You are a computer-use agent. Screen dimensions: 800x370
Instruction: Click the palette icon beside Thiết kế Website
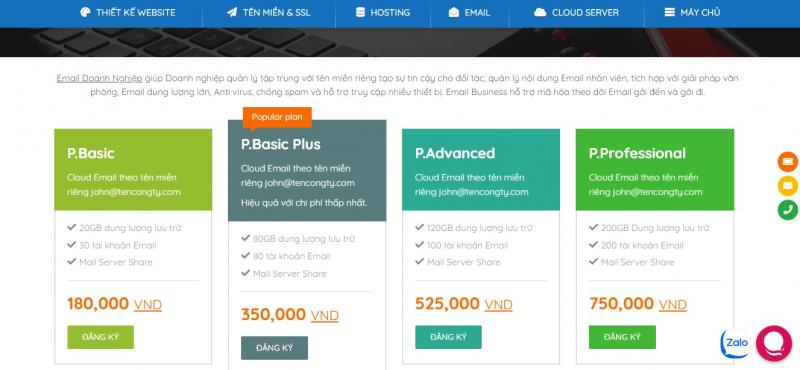pos(85,12)
